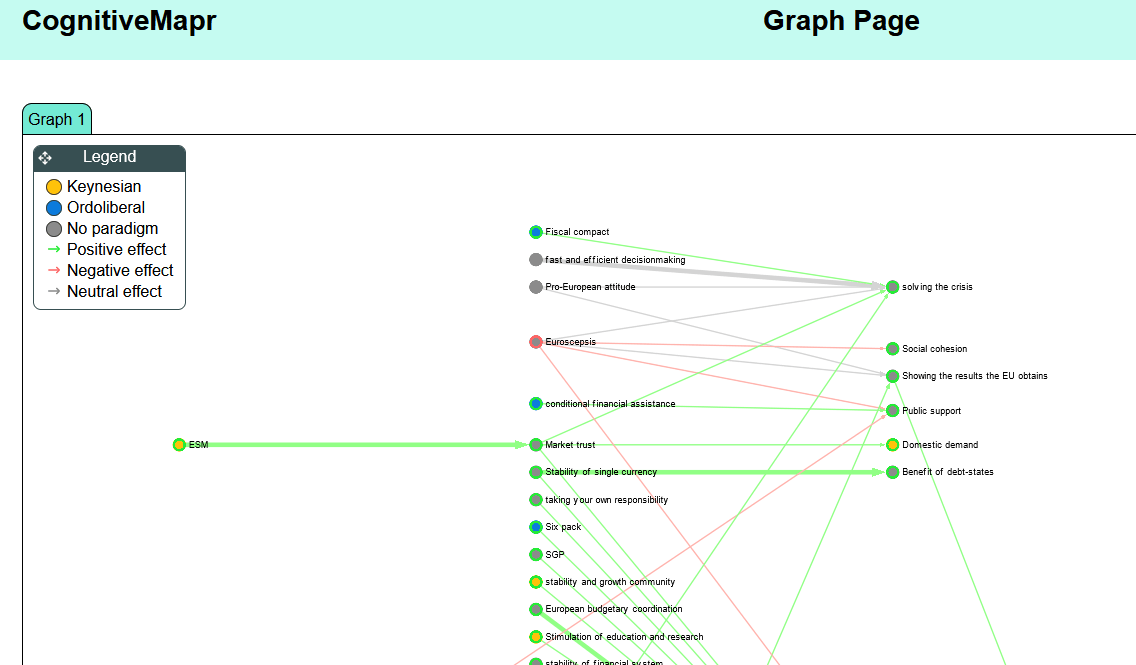This screenshot has height=665, width=1136.
Task: Select the Euroscepsis node
Action: 534,341
